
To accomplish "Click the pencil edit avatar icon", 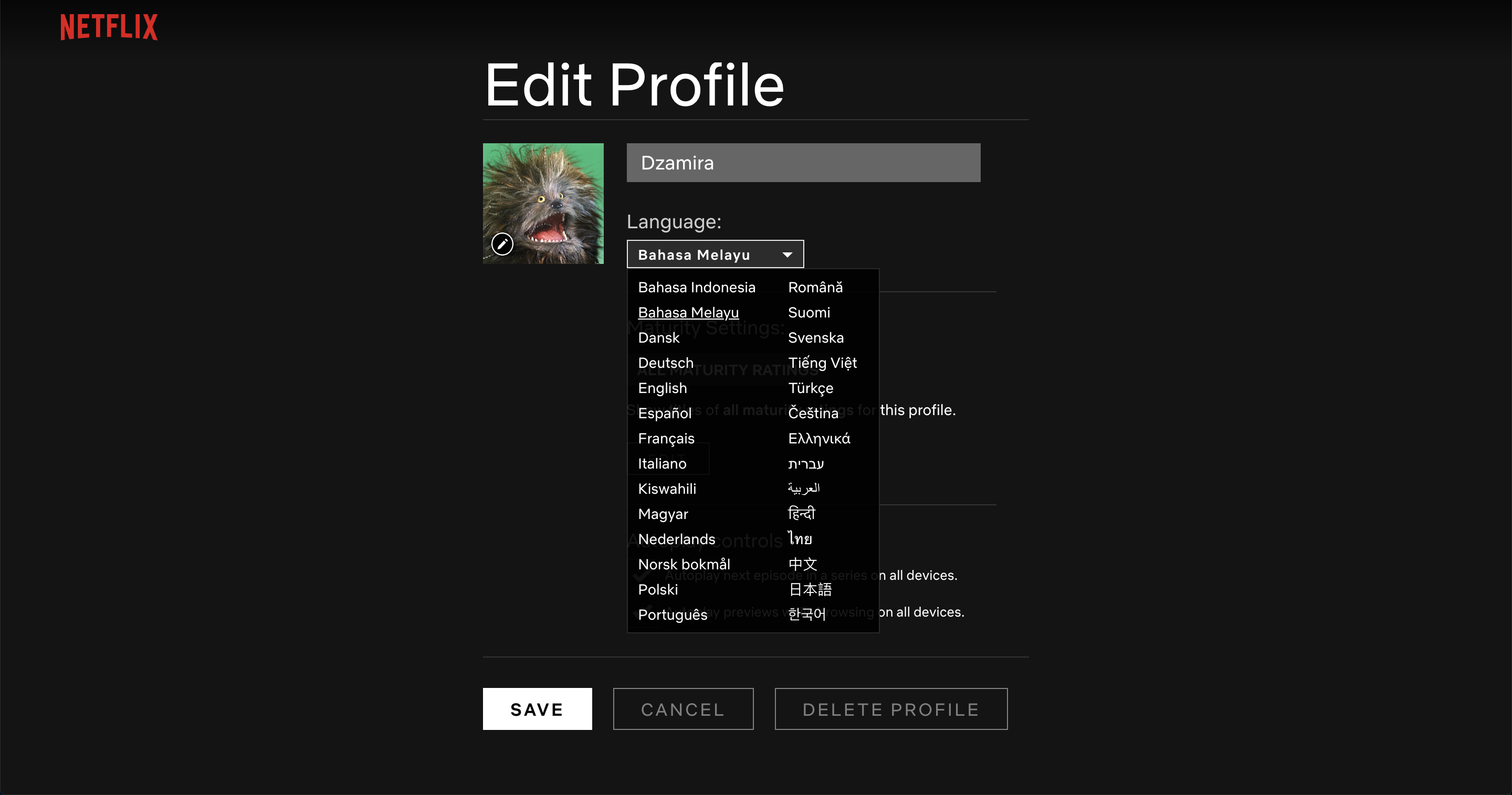I will coord(502,243).
